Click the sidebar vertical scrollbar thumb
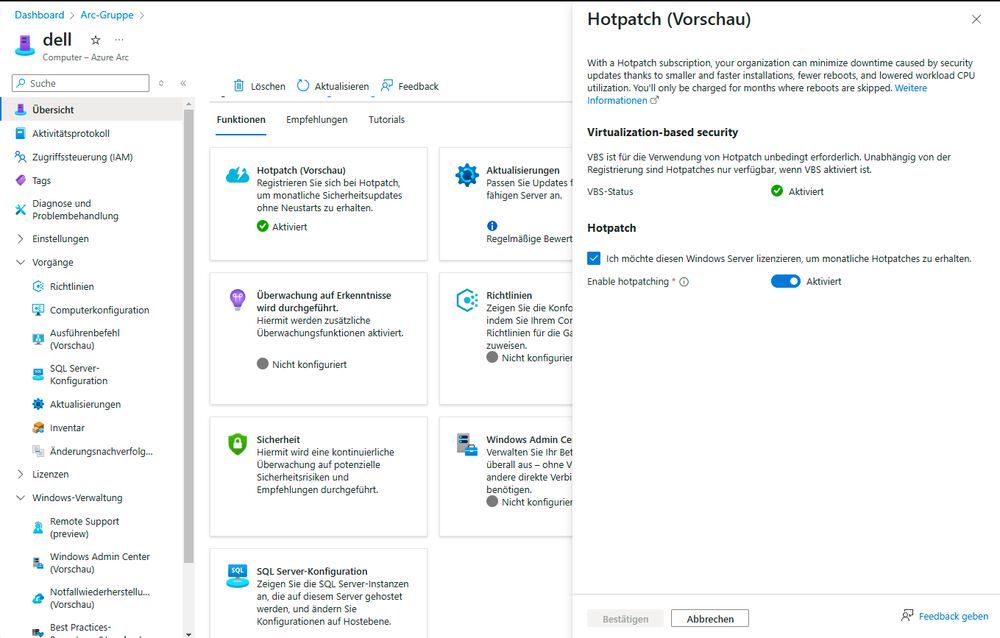 tap(188, 336)
